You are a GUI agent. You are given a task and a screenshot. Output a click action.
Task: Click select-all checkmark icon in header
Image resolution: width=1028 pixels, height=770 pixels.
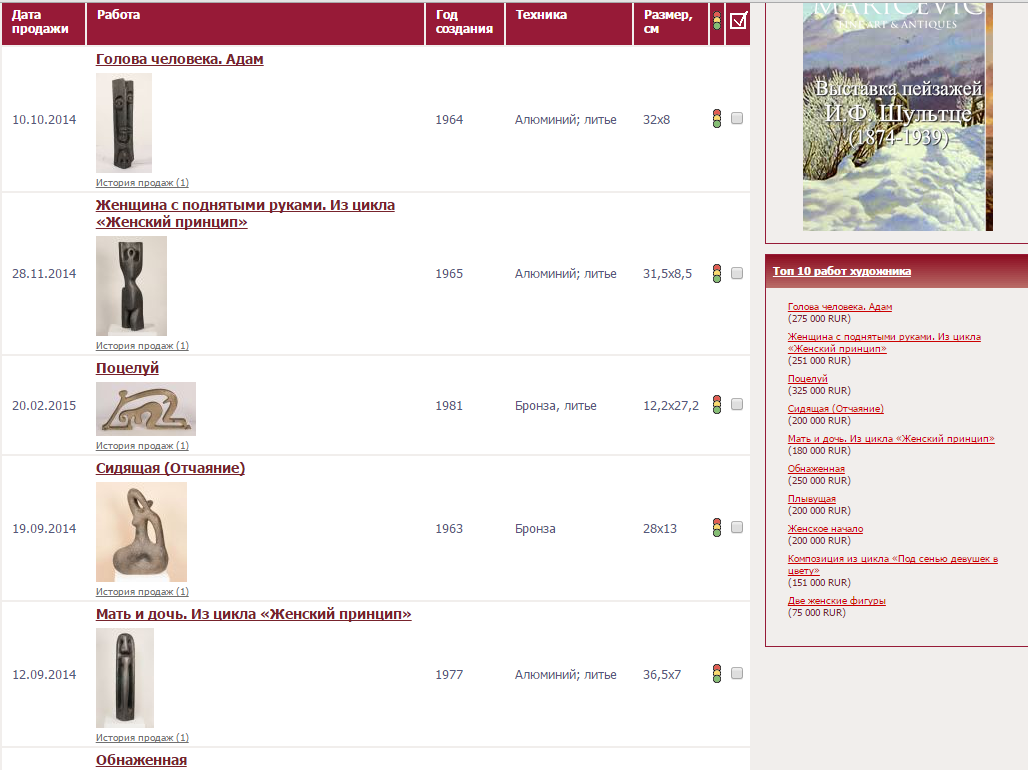point(738,21)
